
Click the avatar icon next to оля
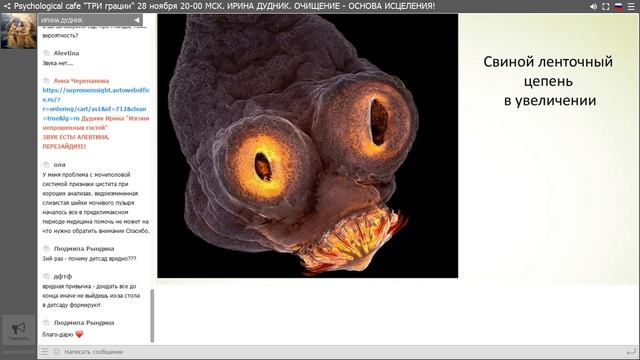(47, 164)
